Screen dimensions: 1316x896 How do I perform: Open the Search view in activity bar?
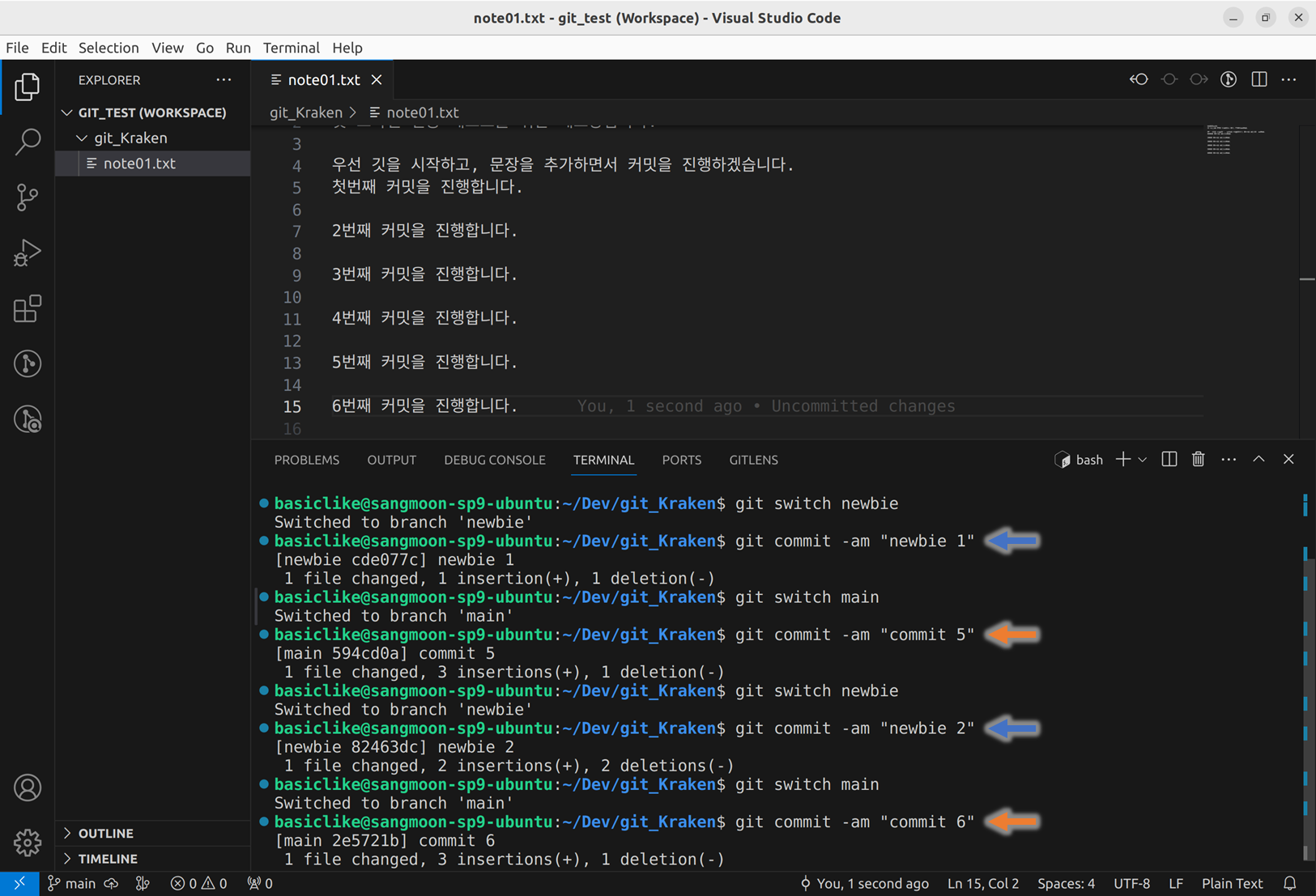28,142
